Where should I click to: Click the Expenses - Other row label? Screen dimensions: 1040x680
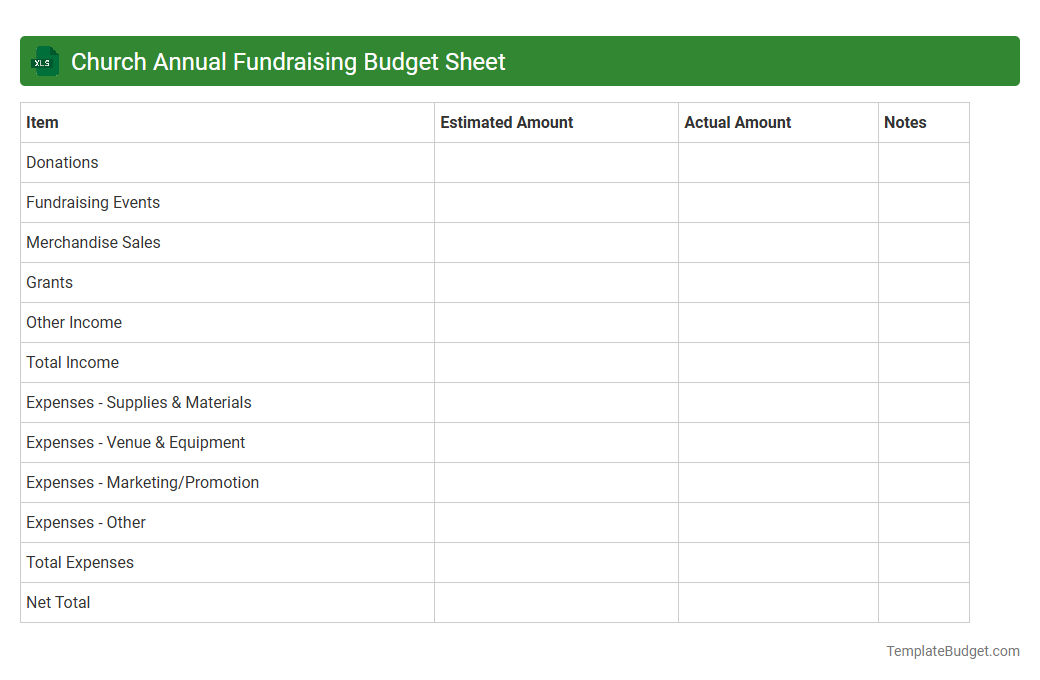click(85, 522)
